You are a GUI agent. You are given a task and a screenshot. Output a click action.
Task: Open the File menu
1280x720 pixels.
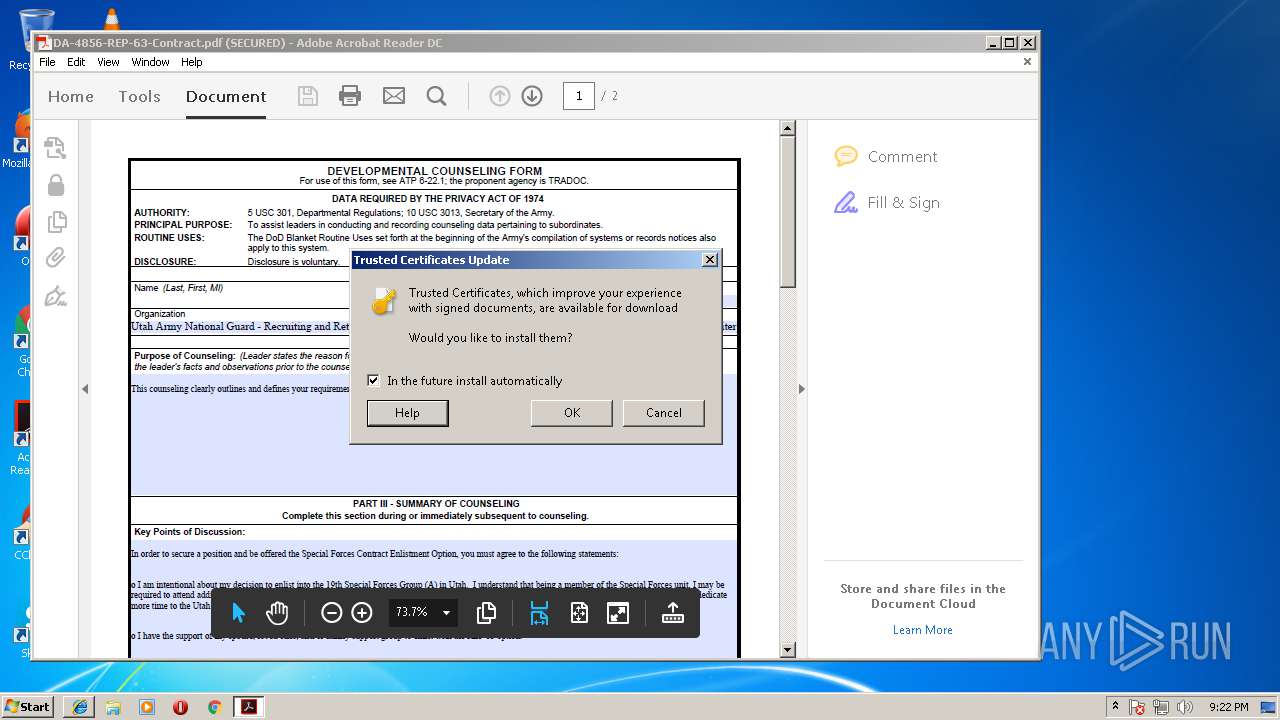(x=47, y=62)
